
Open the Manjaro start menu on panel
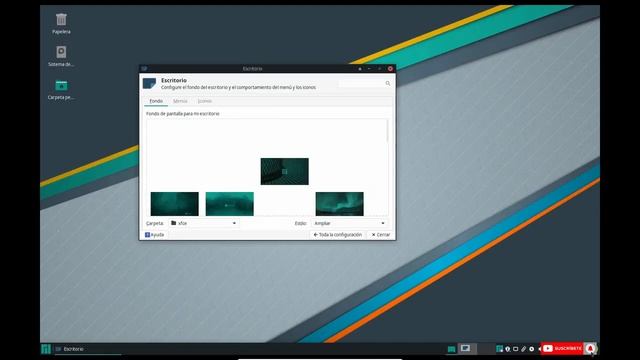pos(46,349)
